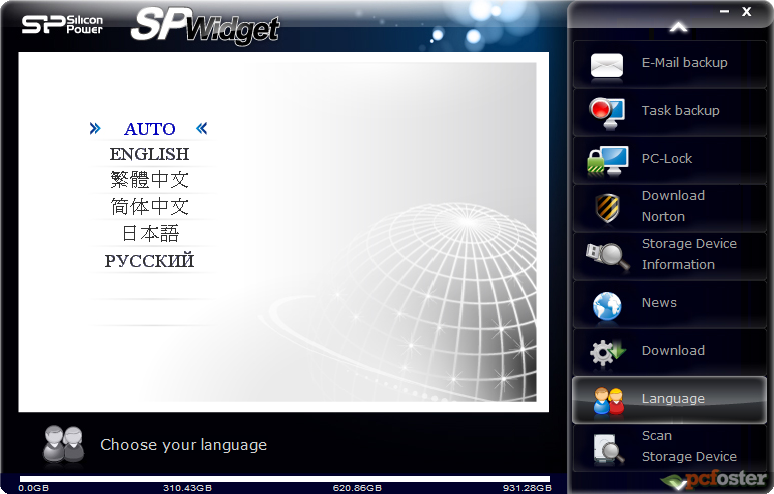Click the PC-Lock padlock monitor icon
Image resolution: width=774 pixels, height=494 pixels.
click(608, 161)
